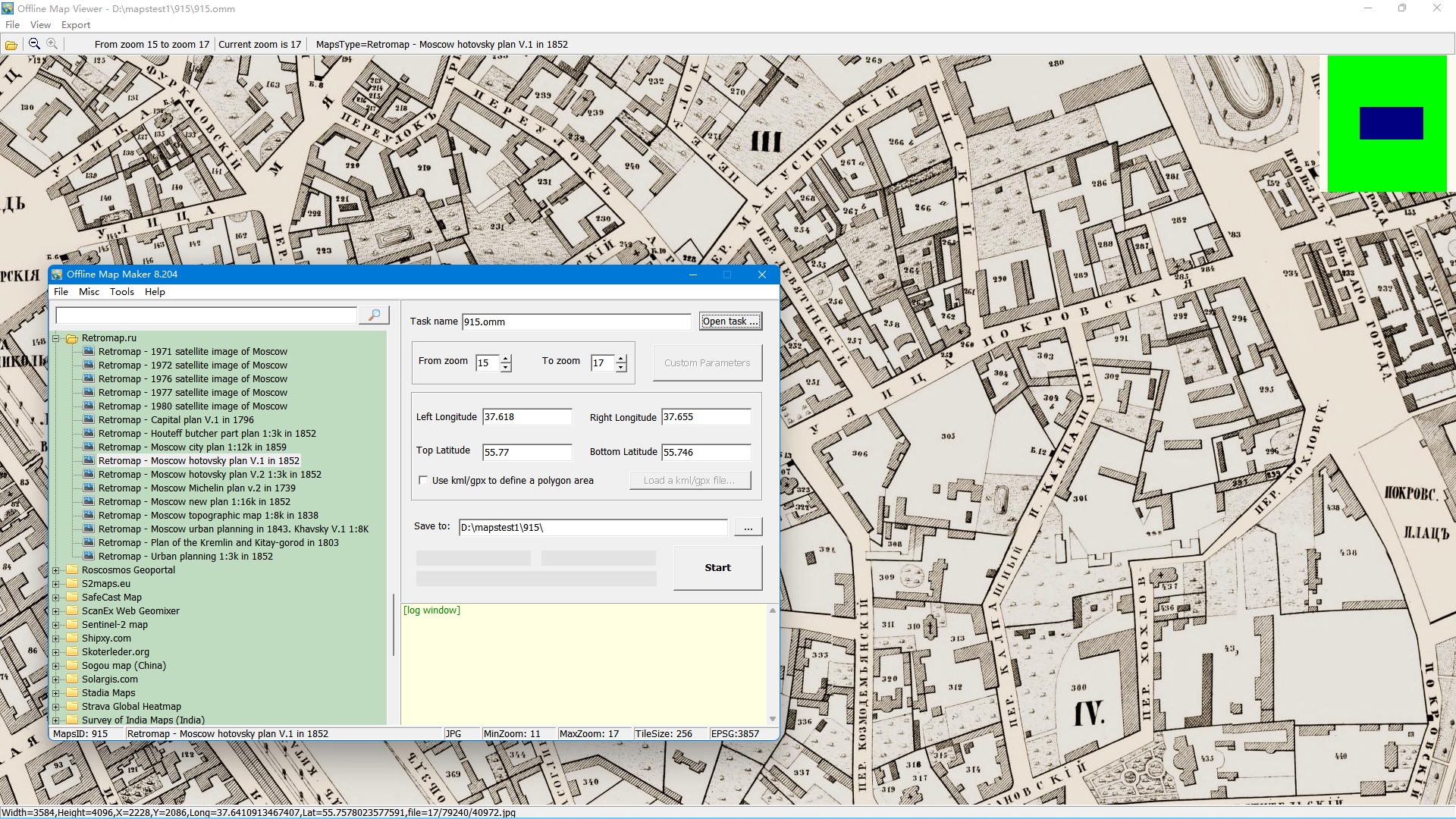Increase To zoom with up arrow
Viewport: 1456px width, 819px height.
click(621, 359)
